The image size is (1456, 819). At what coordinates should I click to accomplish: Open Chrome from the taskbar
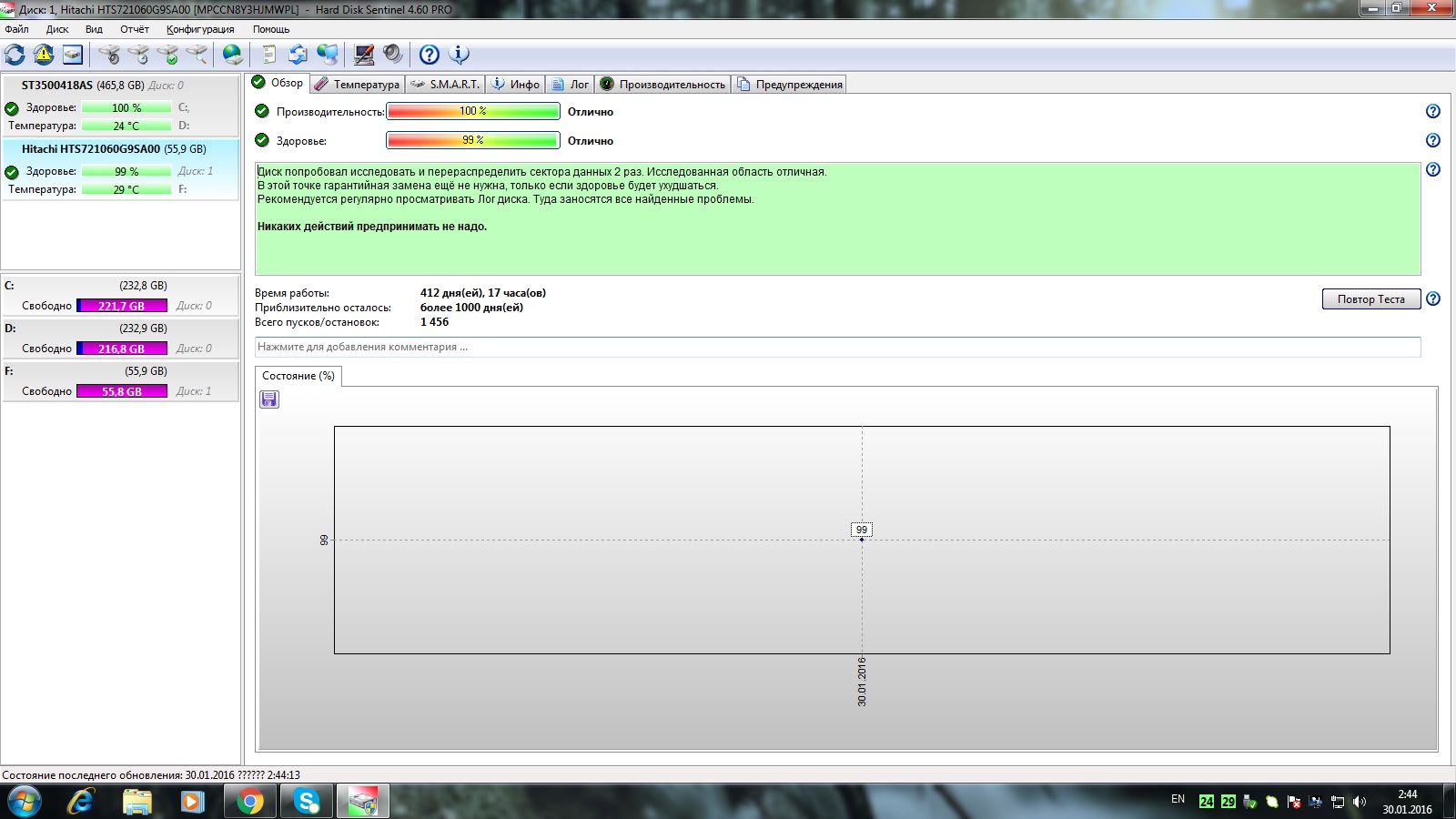250,801
